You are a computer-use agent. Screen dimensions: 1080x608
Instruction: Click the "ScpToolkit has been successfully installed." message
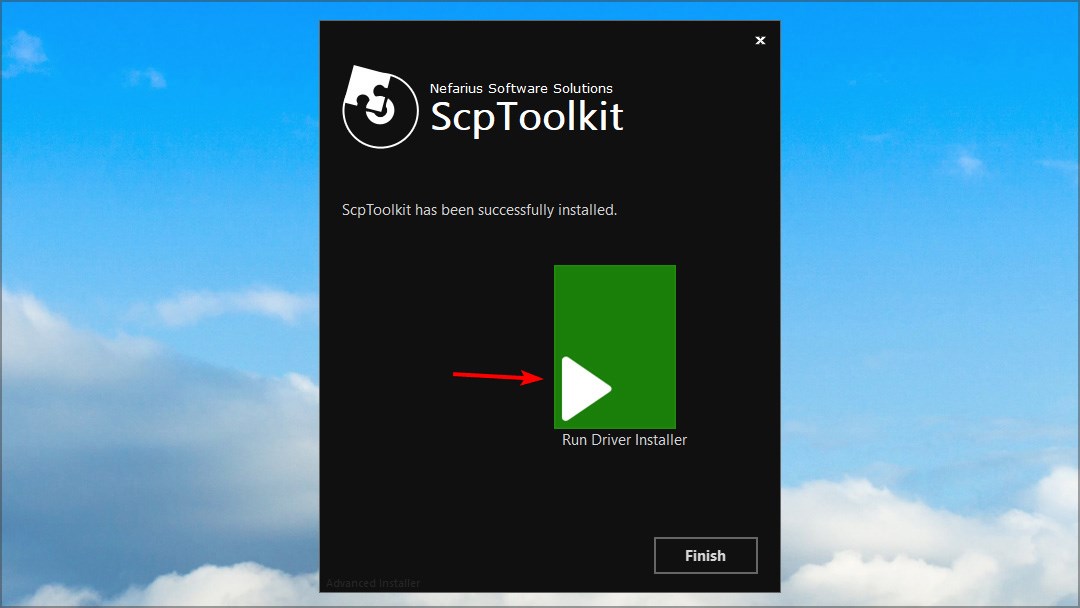coord(479,210)
